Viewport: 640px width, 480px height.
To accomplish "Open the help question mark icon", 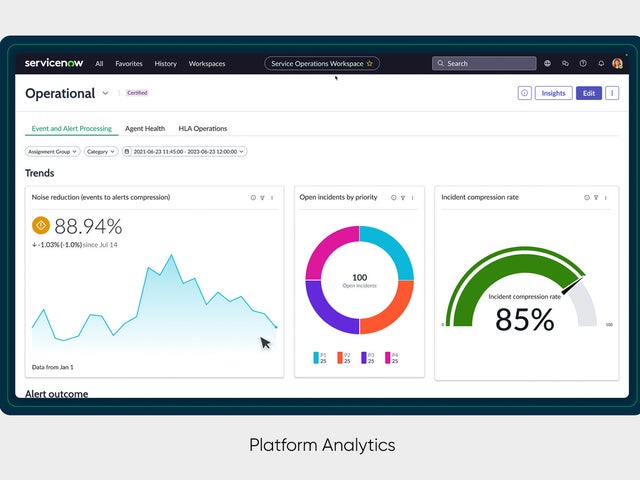I will click(x=583, y=63).
